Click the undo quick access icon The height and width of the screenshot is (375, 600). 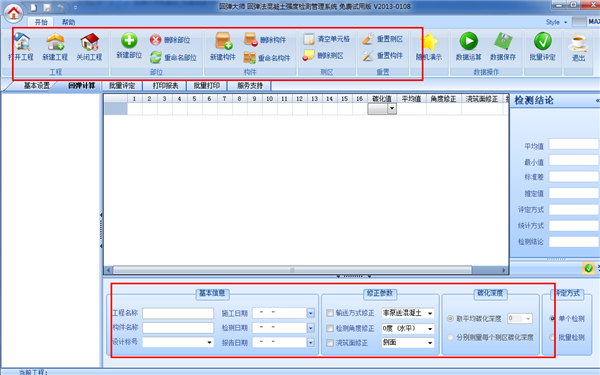tap(60, 8)
